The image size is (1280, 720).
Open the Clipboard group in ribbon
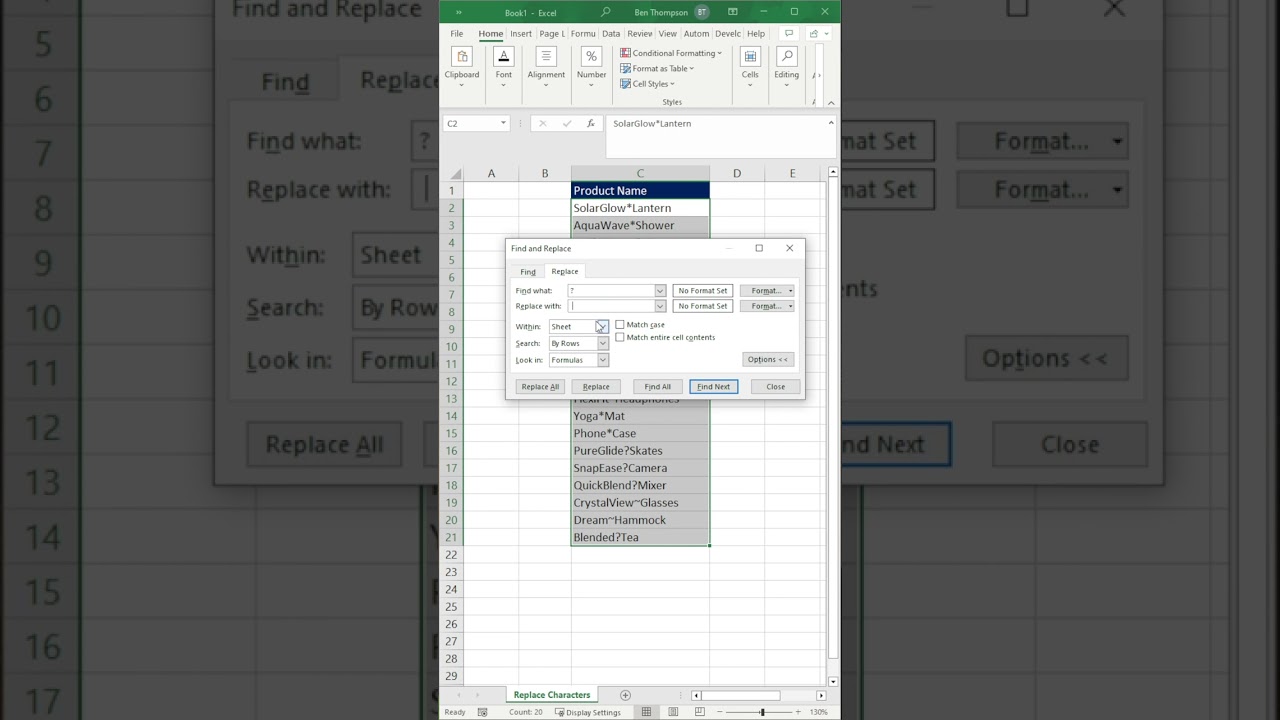[x=462, y=67]
